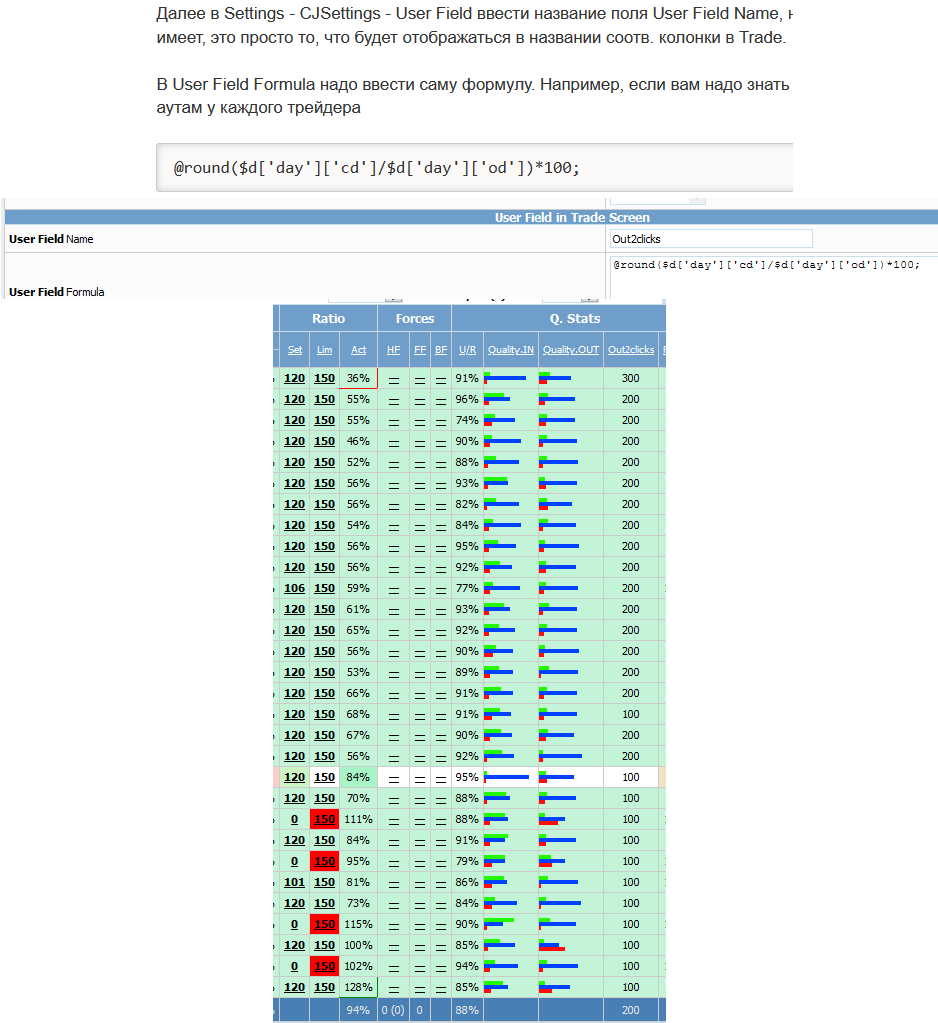Sort by the U/R column header

467,350
